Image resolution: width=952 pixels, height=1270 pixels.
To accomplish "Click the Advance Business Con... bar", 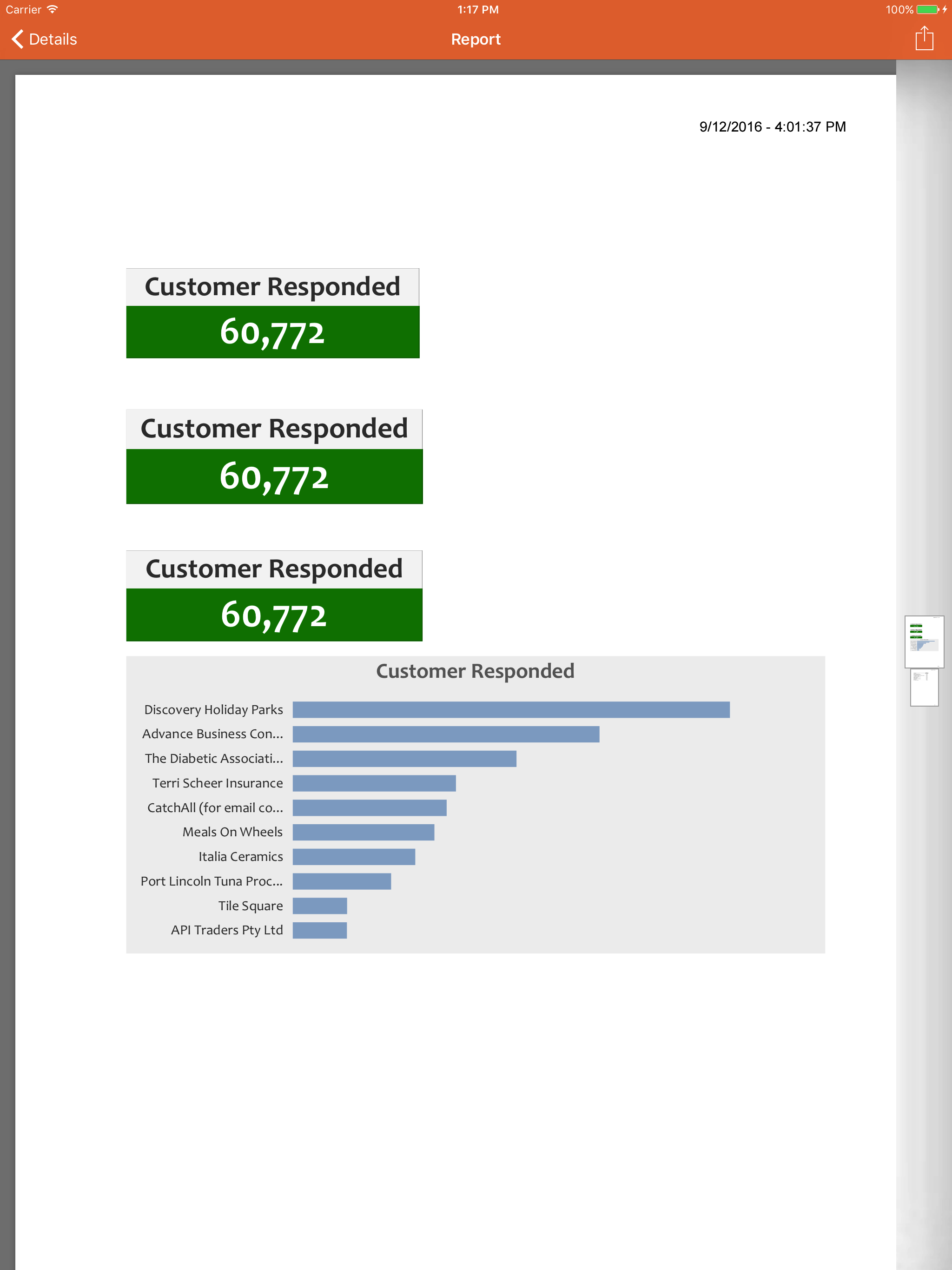I will 446,734.
